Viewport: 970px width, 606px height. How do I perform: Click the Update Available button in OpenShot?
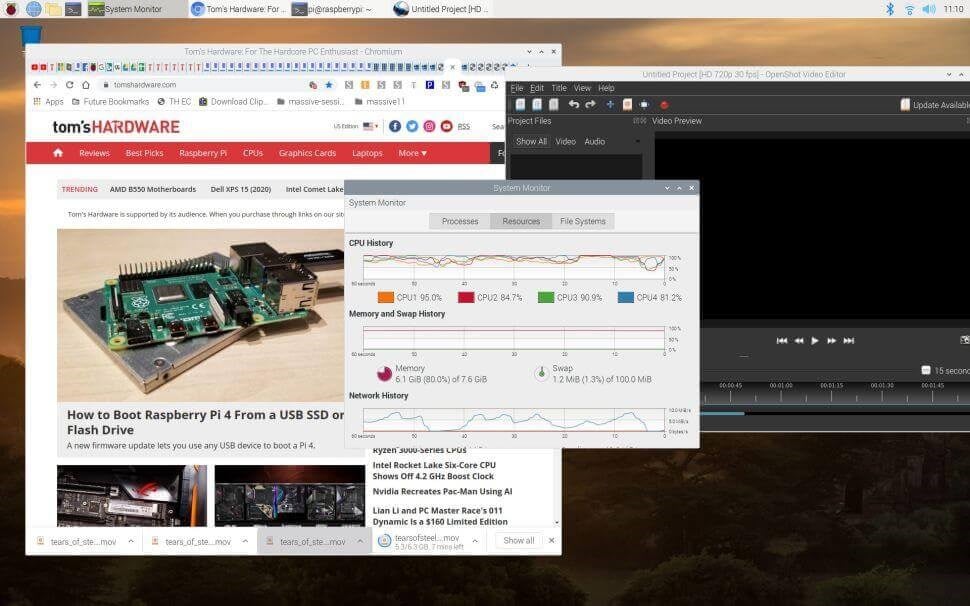[x=935, y=105]
